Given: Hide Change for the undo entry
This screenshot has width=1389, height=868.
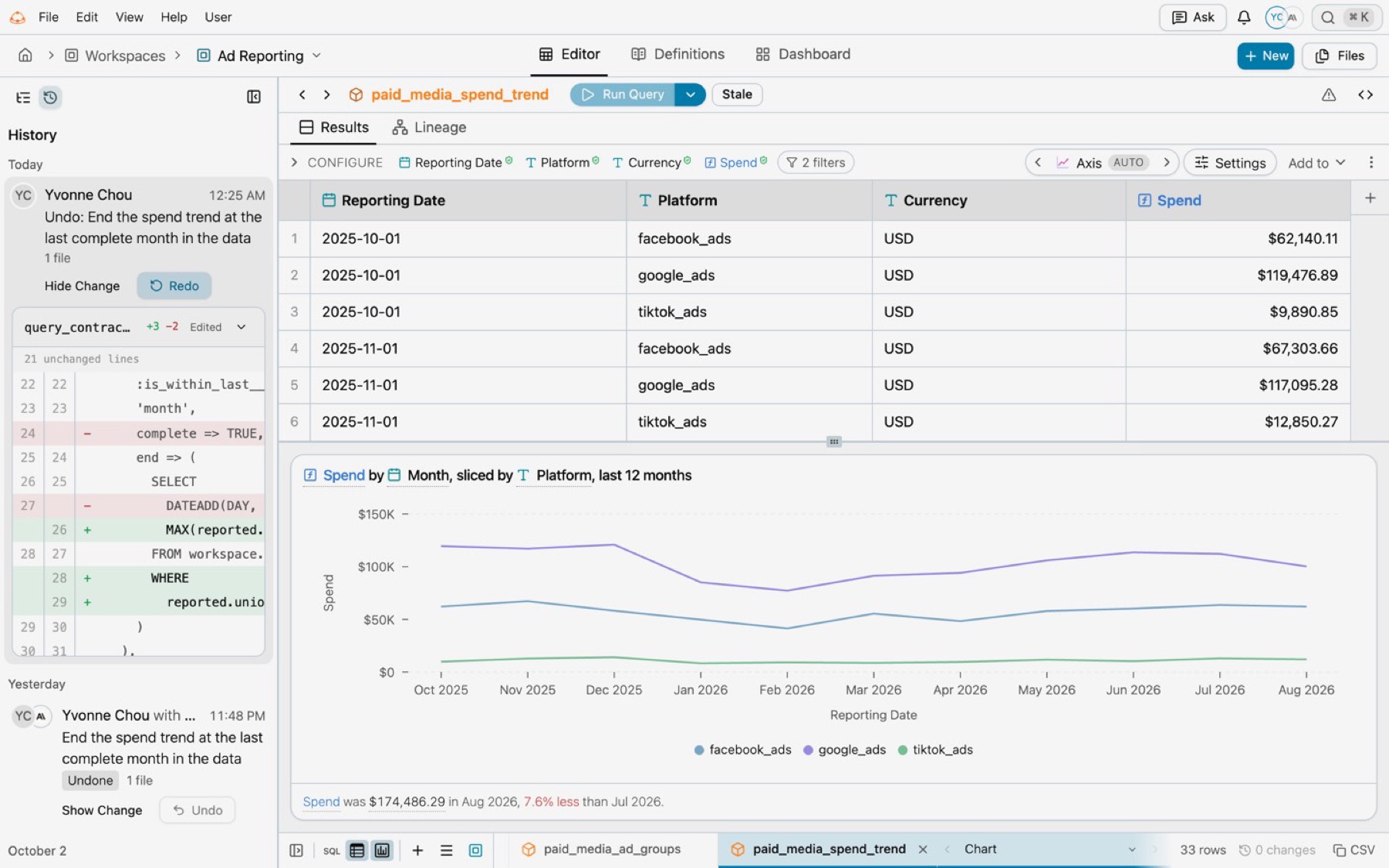Looking at the screenshot, I should 82,285.
